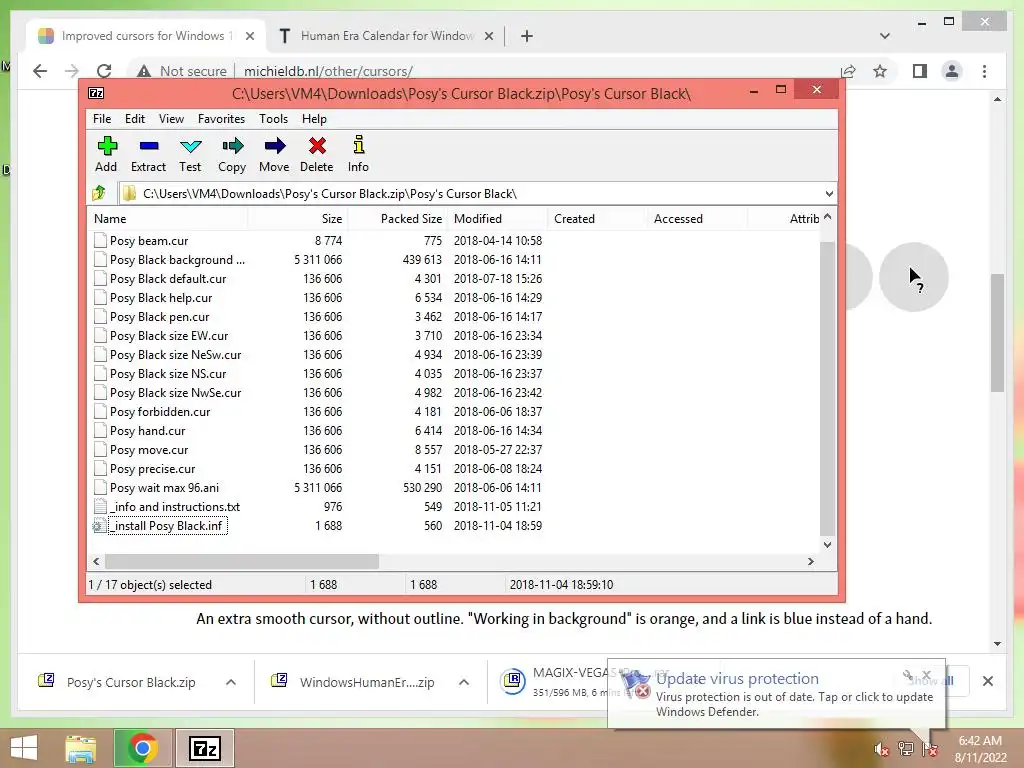Expand the address path dropdown

[829, 194]
